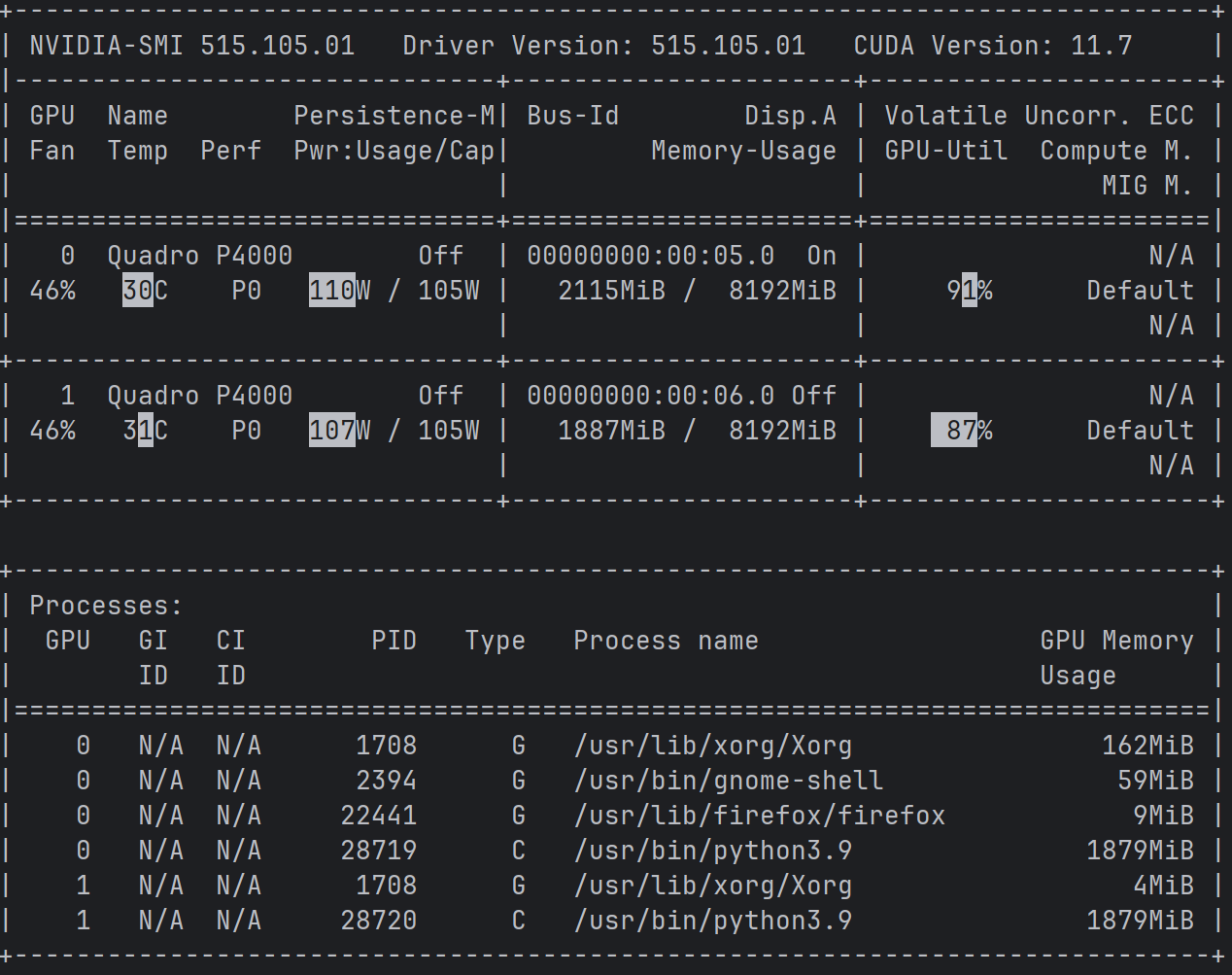Click the 87% GPU utilization value
1232x975 pixels.
tap(962, 431)
